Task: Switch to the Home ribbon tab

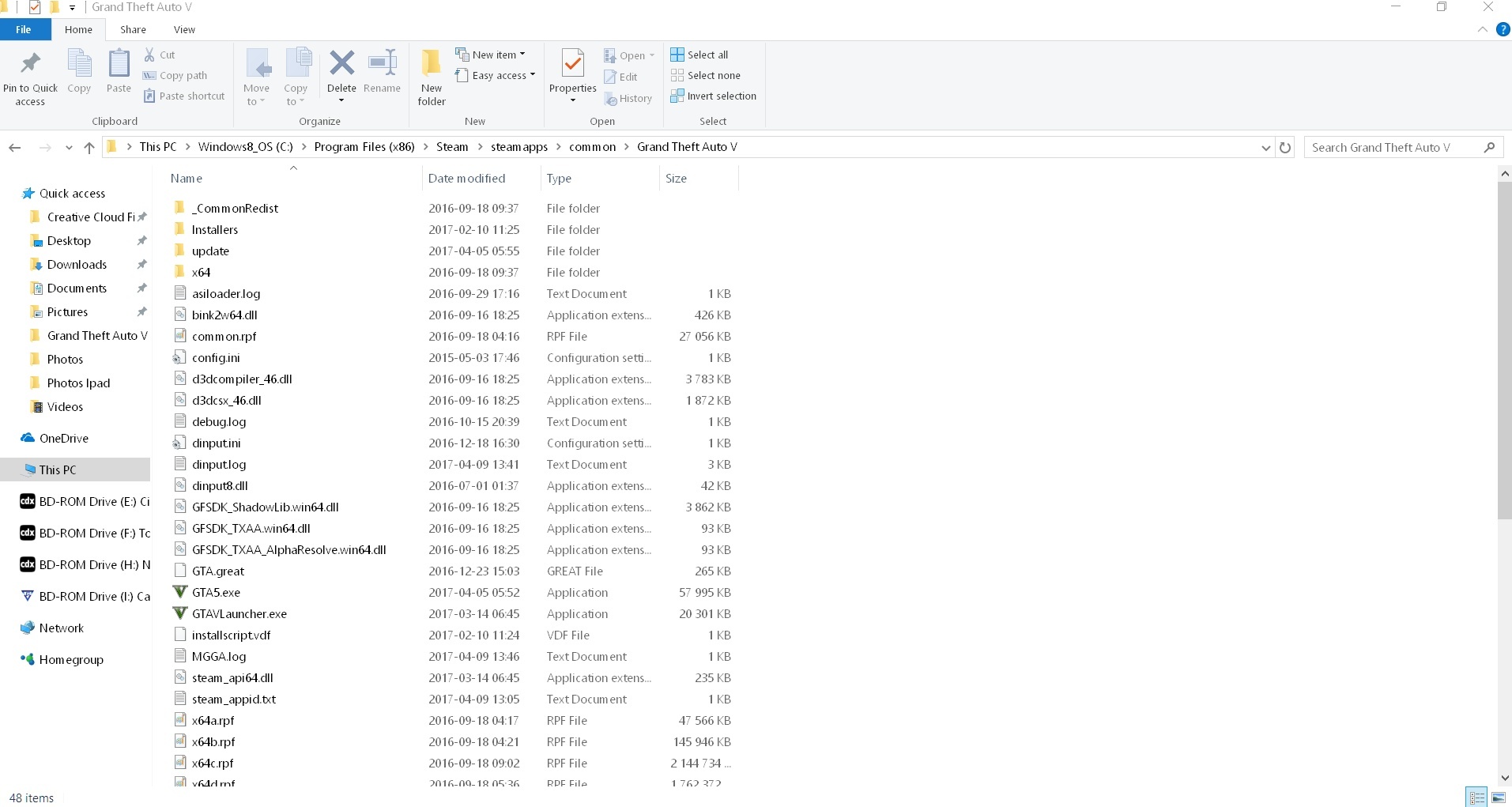Action: coord(78,29)
